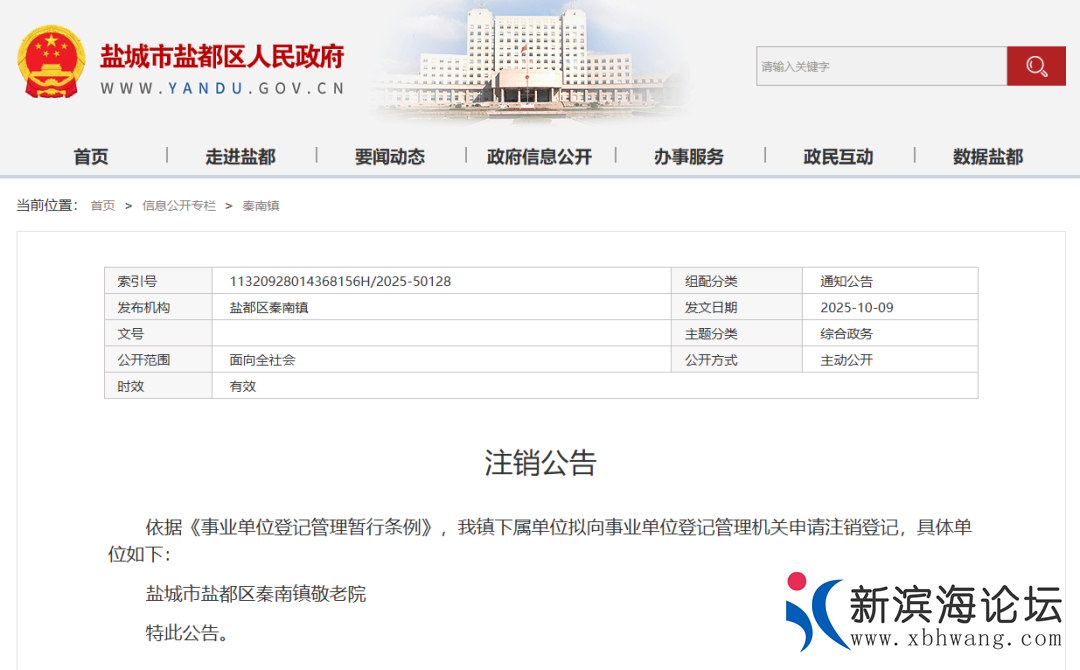Open the 政民互动 navigation item
Image resolution: width=1080 pixels, height=670 pixels.
click(x=838, y=156)
